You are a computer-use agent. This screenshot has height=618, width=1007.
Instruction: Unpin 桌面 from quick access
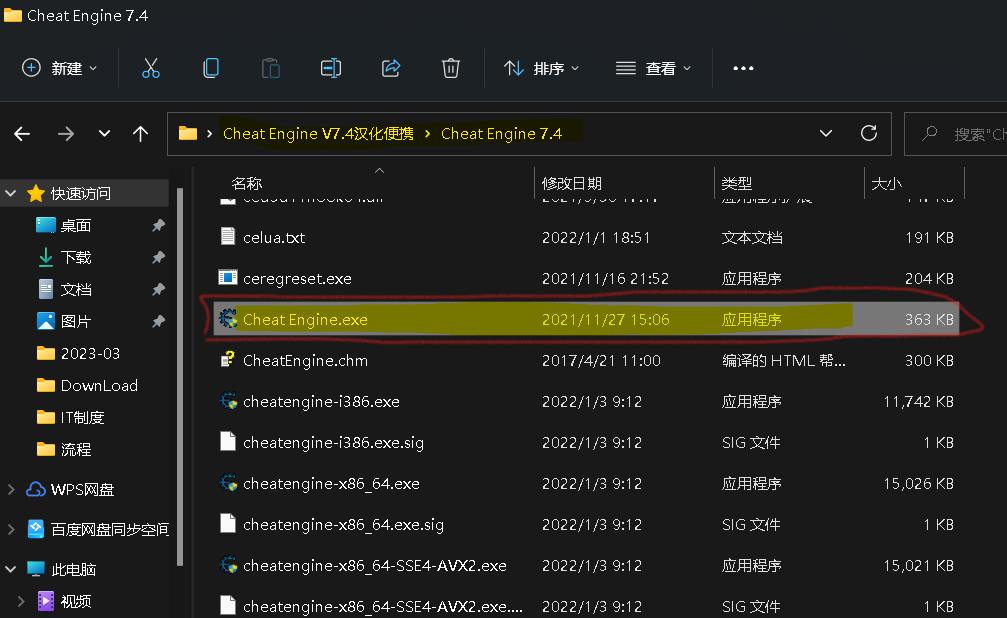[x=160, y=225]
